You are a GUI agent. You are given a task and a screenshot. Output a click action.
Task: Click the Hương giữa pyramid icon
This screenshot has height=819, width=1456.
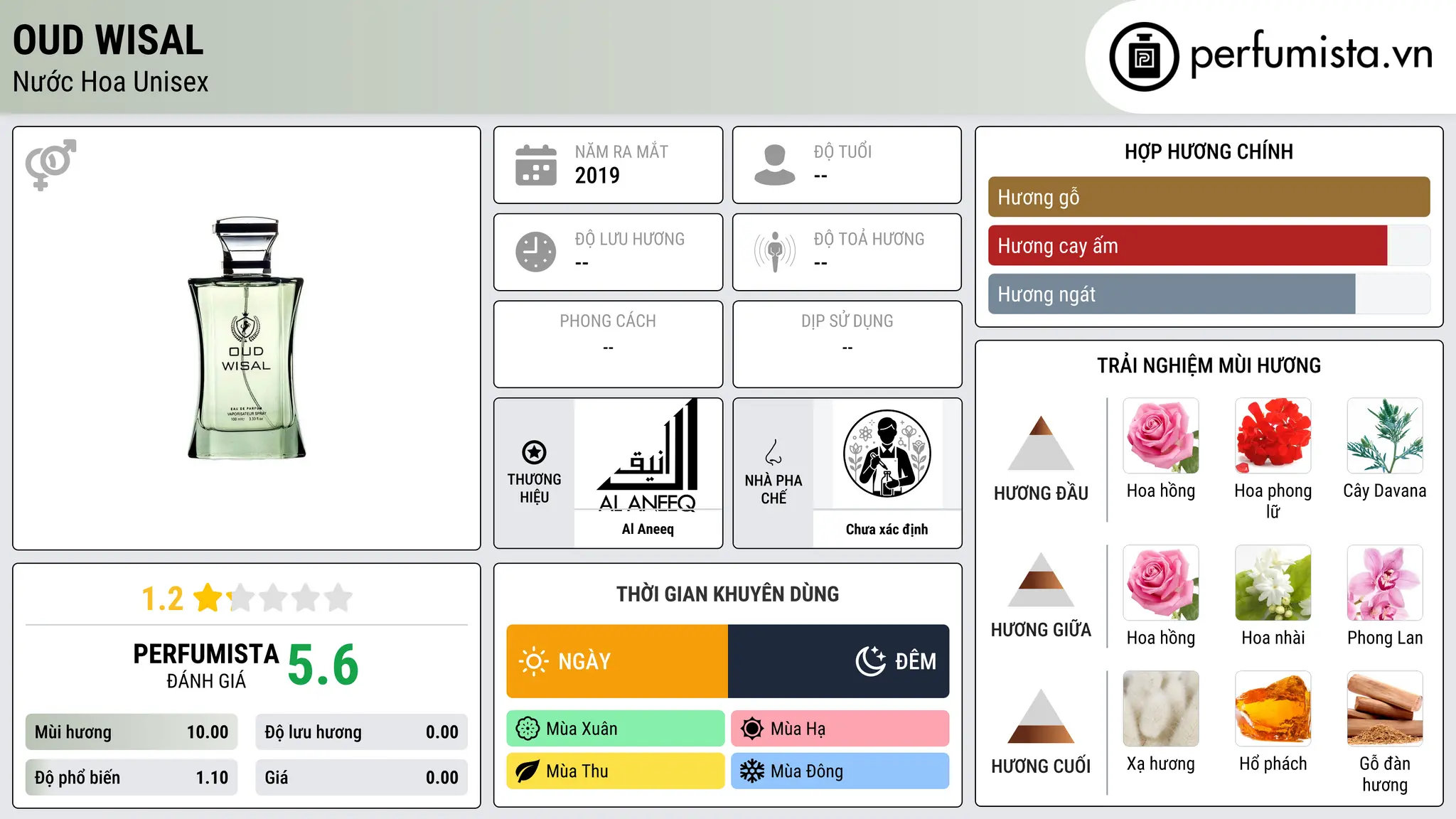click(1041, 579)
